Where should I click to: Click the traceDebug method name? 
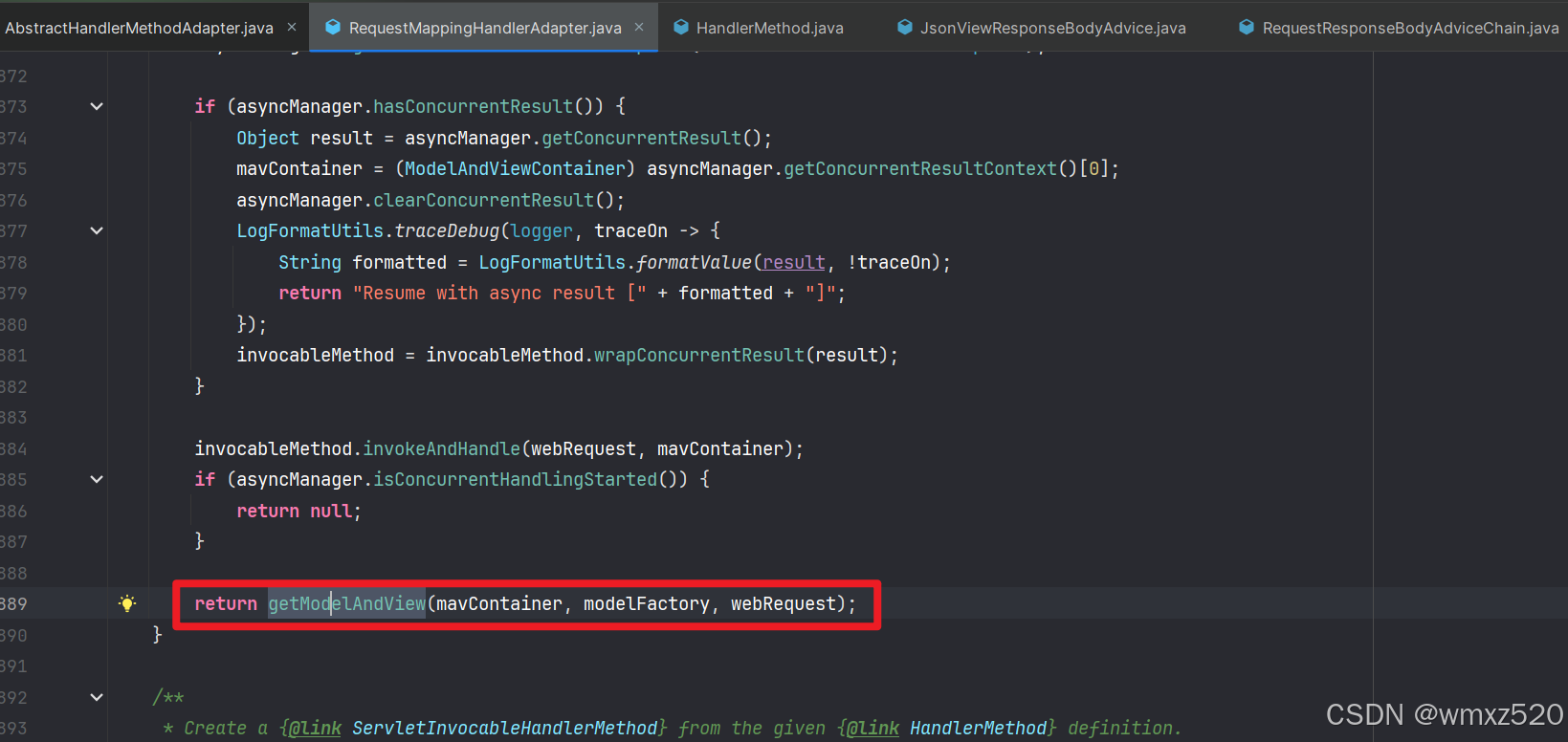click(447, 230)
